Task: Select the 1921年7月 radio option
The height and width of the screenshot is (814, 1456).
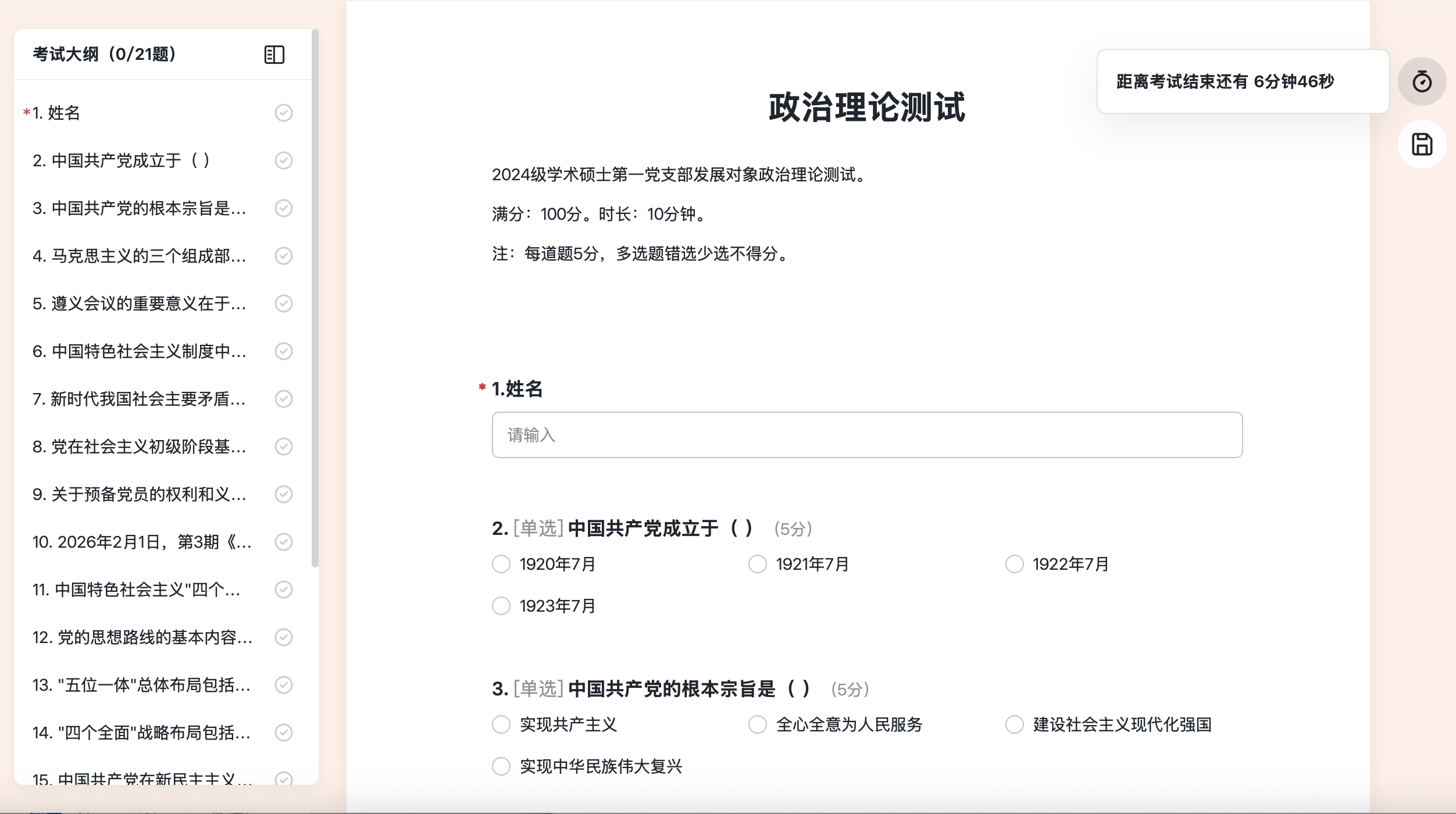Action: click(x=757, y=564)
